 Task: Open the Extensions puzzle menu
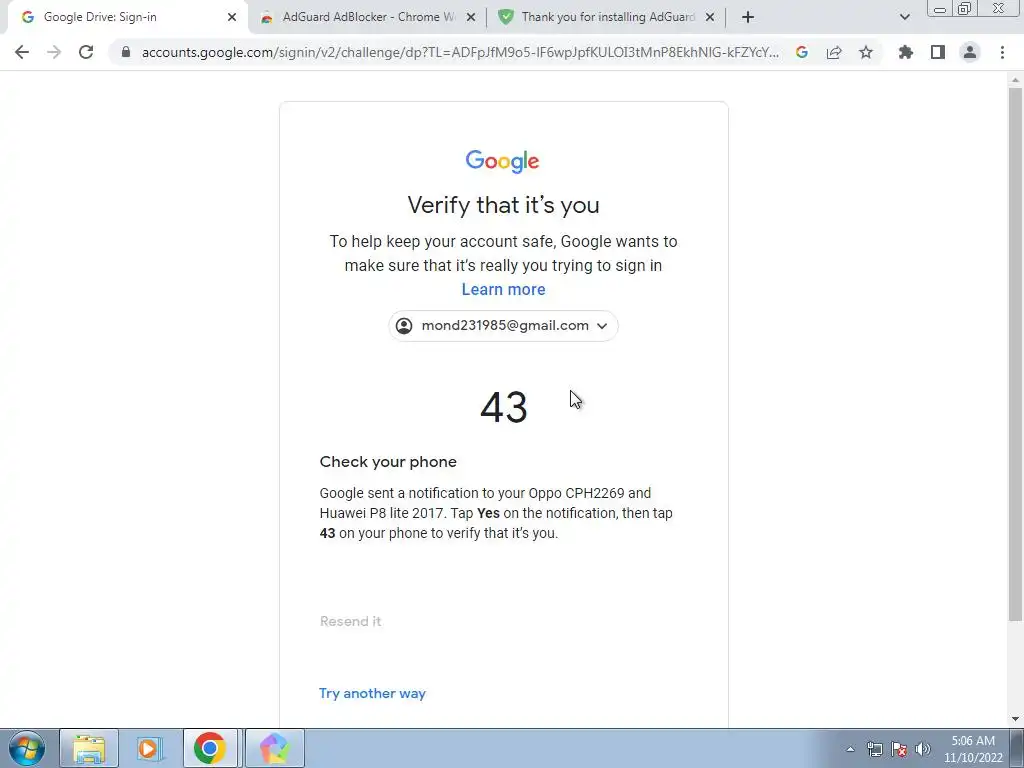(x=906, y=52)
